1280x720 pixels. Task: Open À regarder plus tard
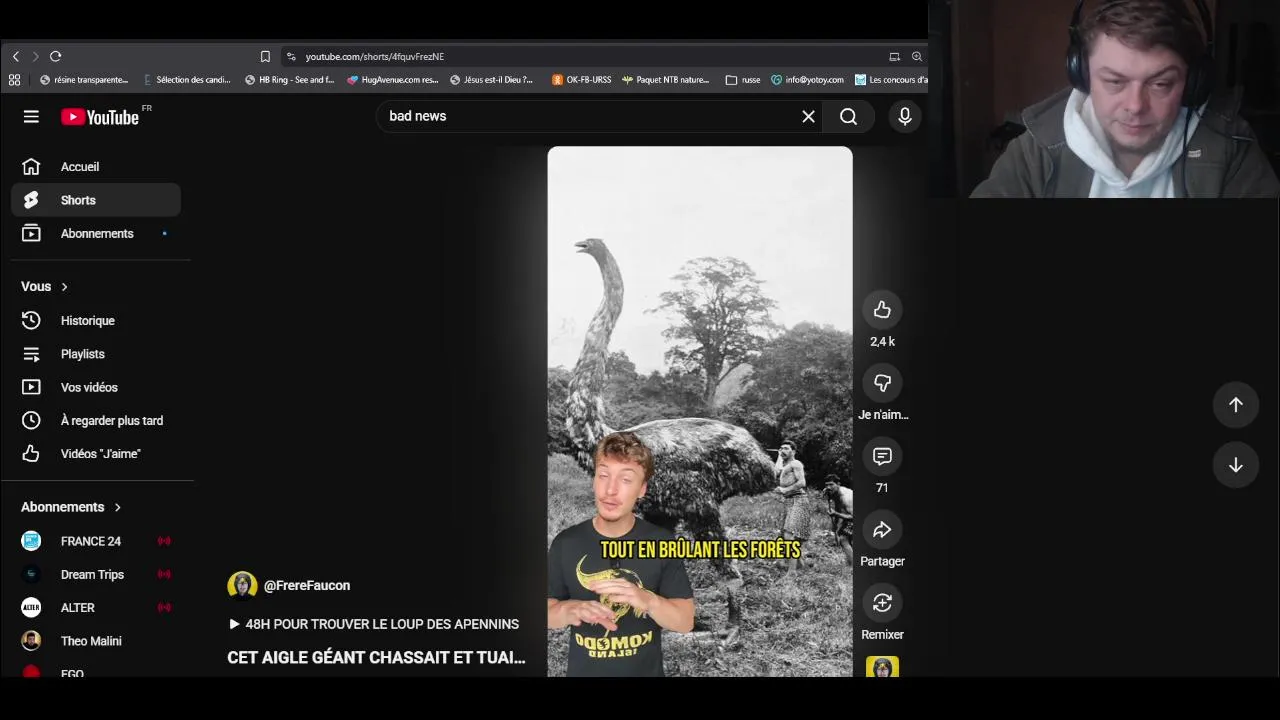click(96, 421)
